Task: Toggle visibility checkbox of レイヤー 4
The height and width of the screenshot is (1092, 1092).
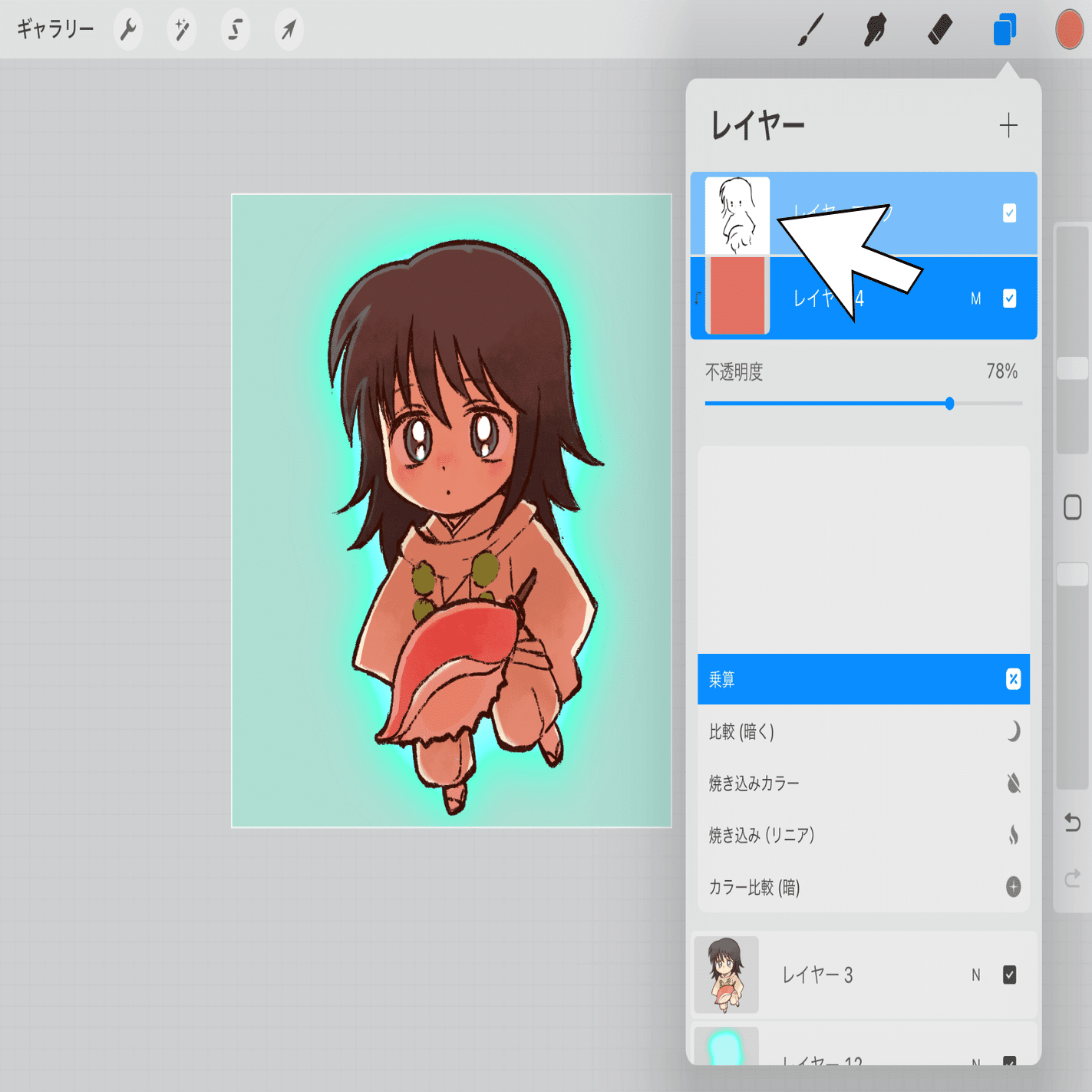Action: 1009,299
